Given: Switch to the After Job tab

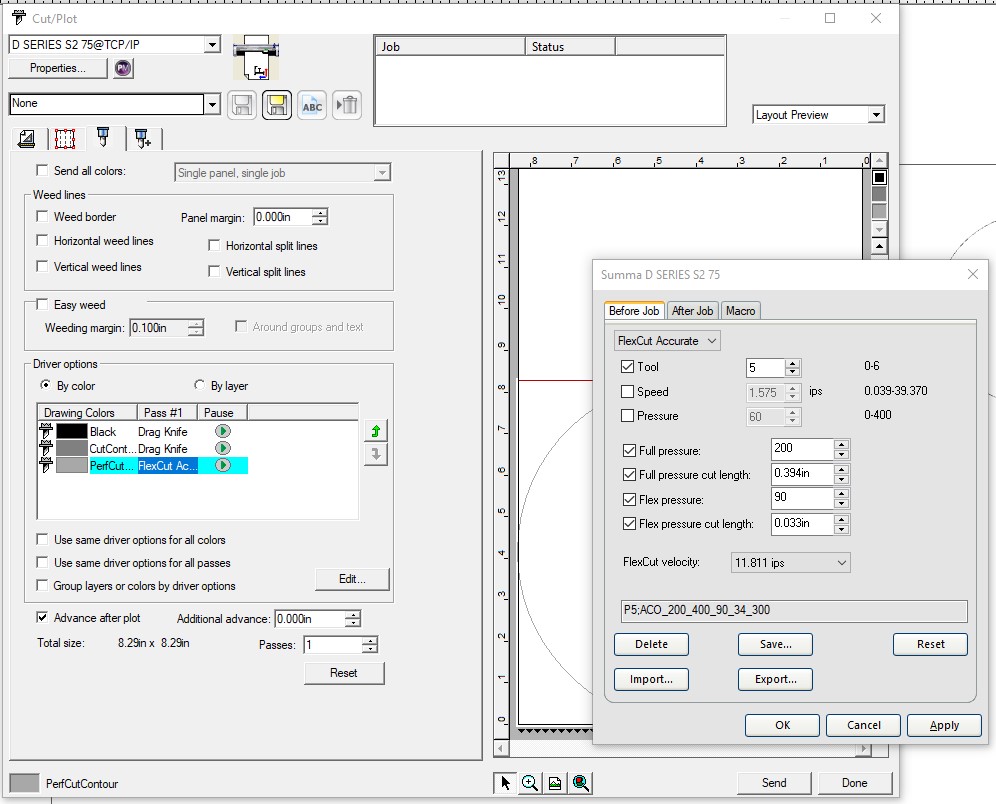Looking at the screenshot, I should pos(692,311).
